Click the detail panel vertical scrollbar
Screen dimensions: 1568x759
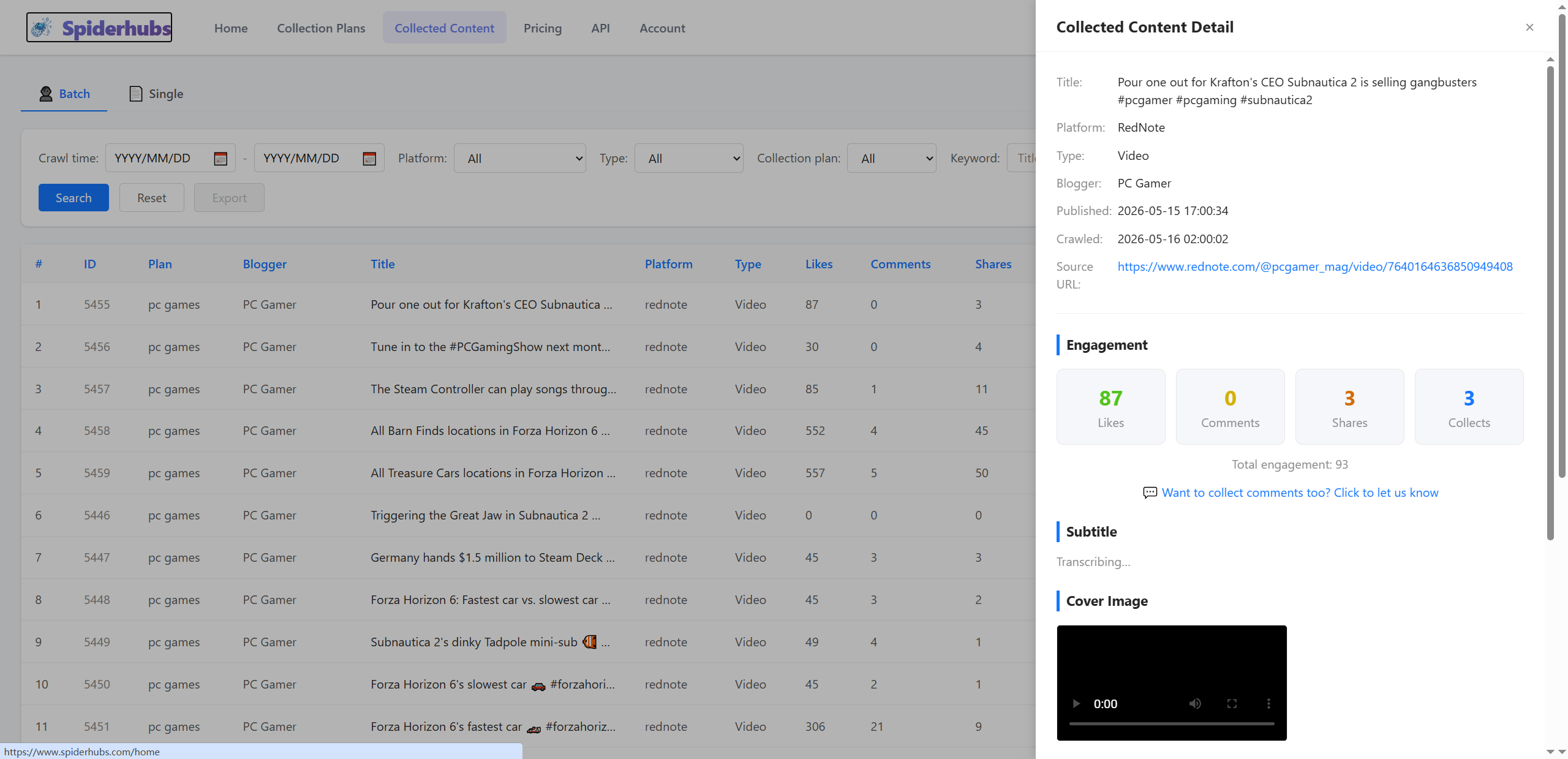click(1550, 303)
